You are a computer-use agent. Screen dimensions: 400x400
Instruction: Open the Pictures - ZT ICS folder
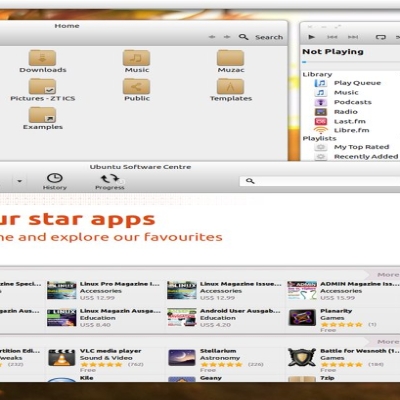click(43, 90)
